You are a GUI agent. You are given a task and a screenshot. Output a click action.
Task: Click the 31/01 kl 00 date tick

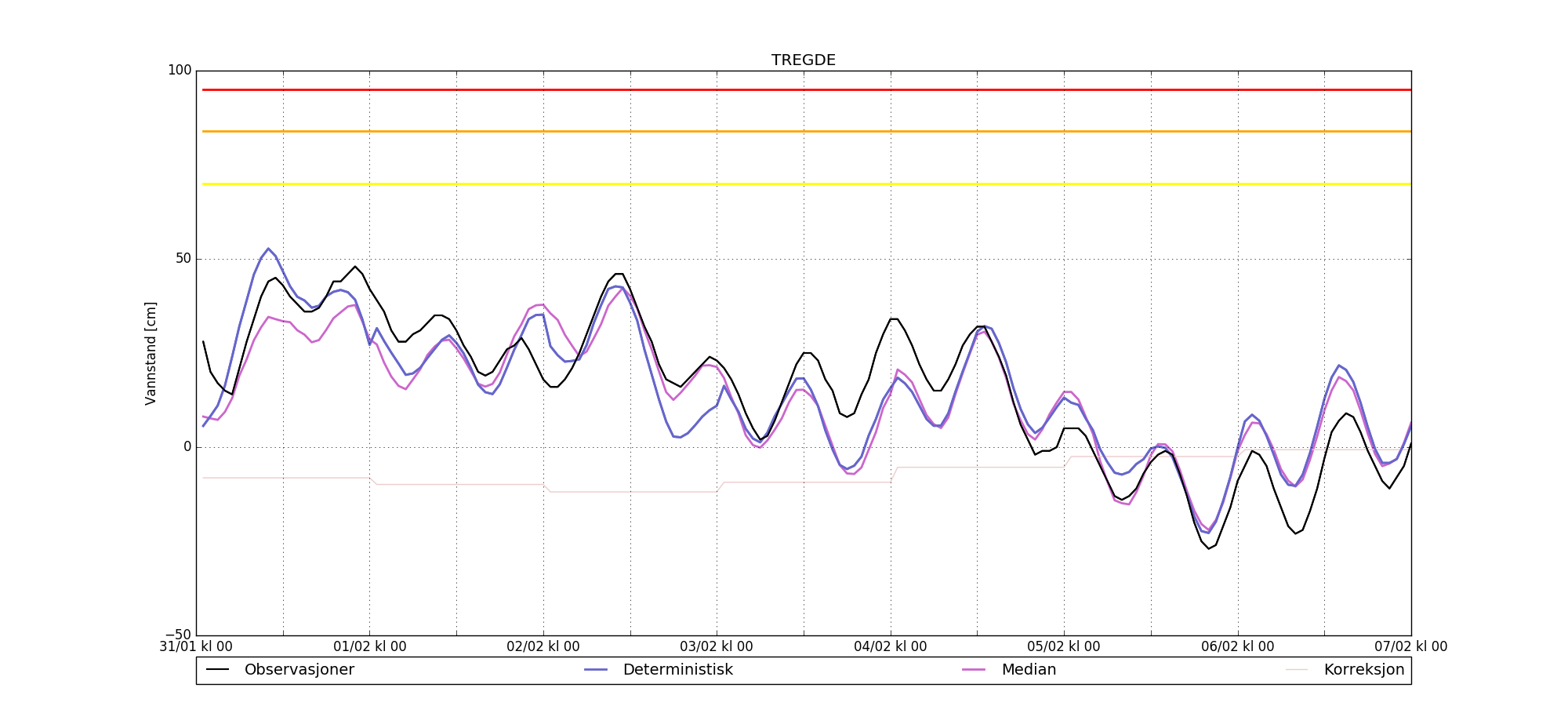(x=196, y=647)
